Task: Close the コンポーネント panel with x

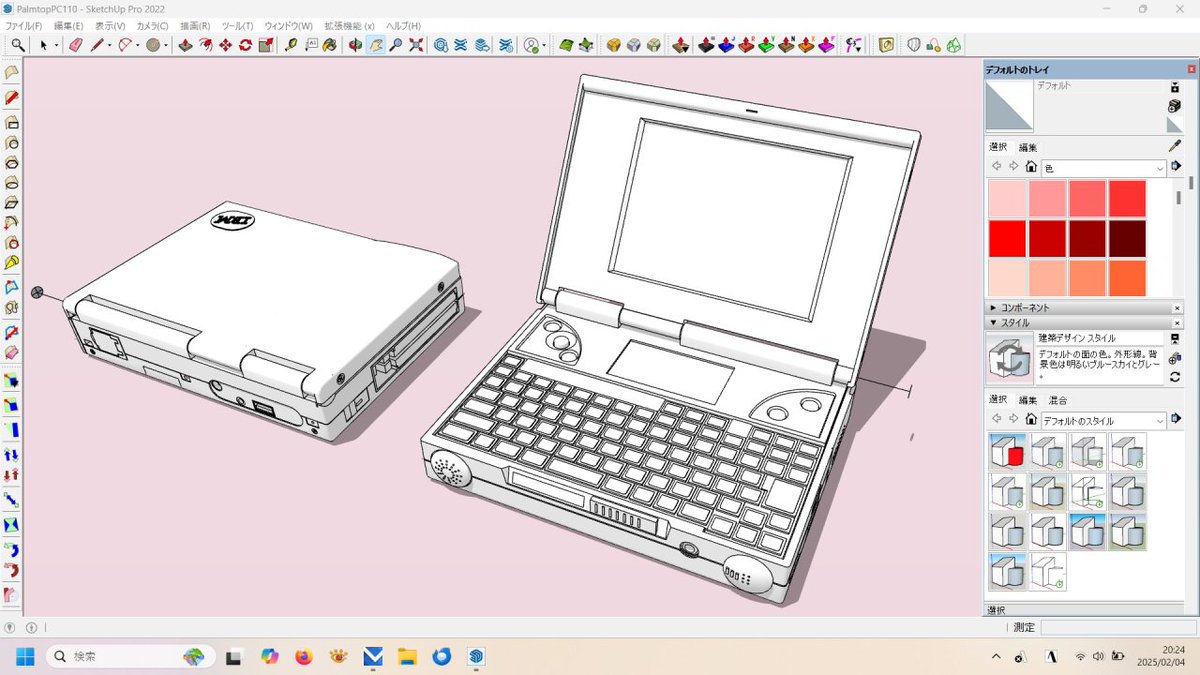Action: pyautogui.click(x=1176, y=308)
